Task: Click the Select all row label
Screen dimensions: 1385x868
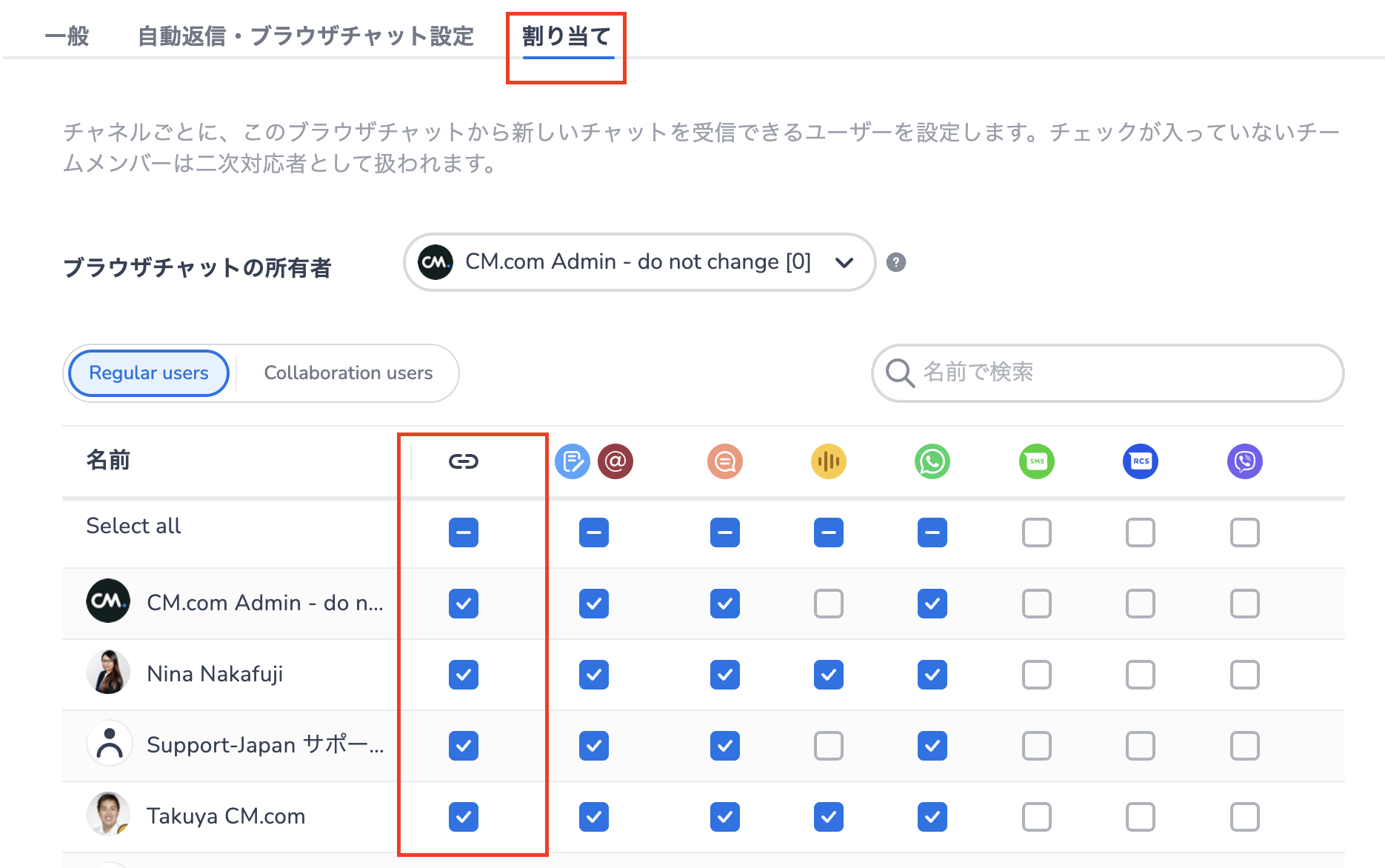Action: [133, 526]
